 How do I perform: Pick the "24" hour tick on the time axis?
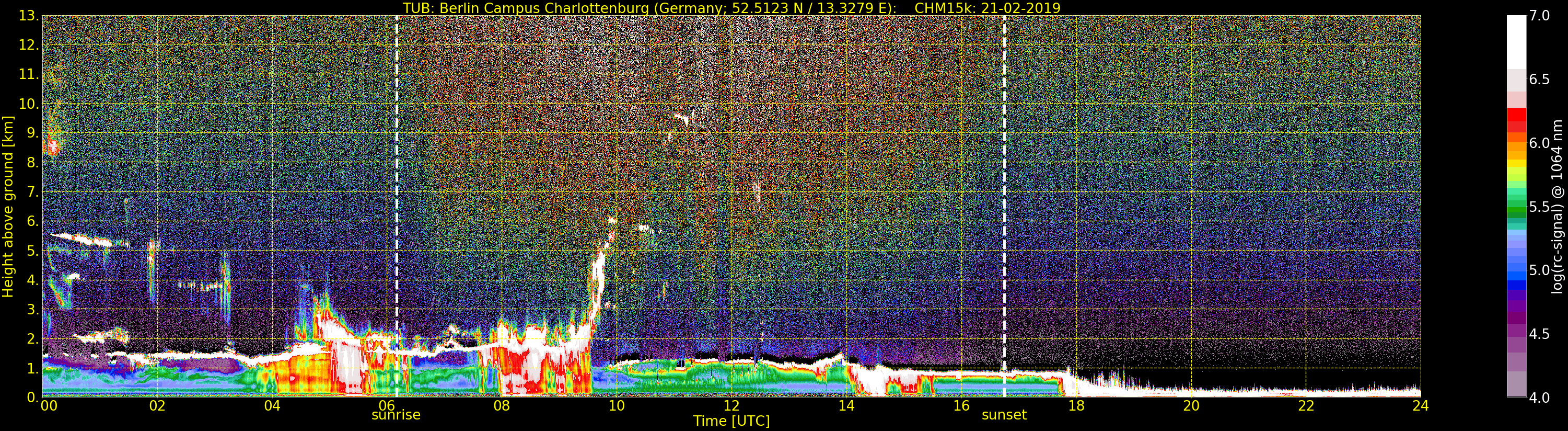(1421, 406)
